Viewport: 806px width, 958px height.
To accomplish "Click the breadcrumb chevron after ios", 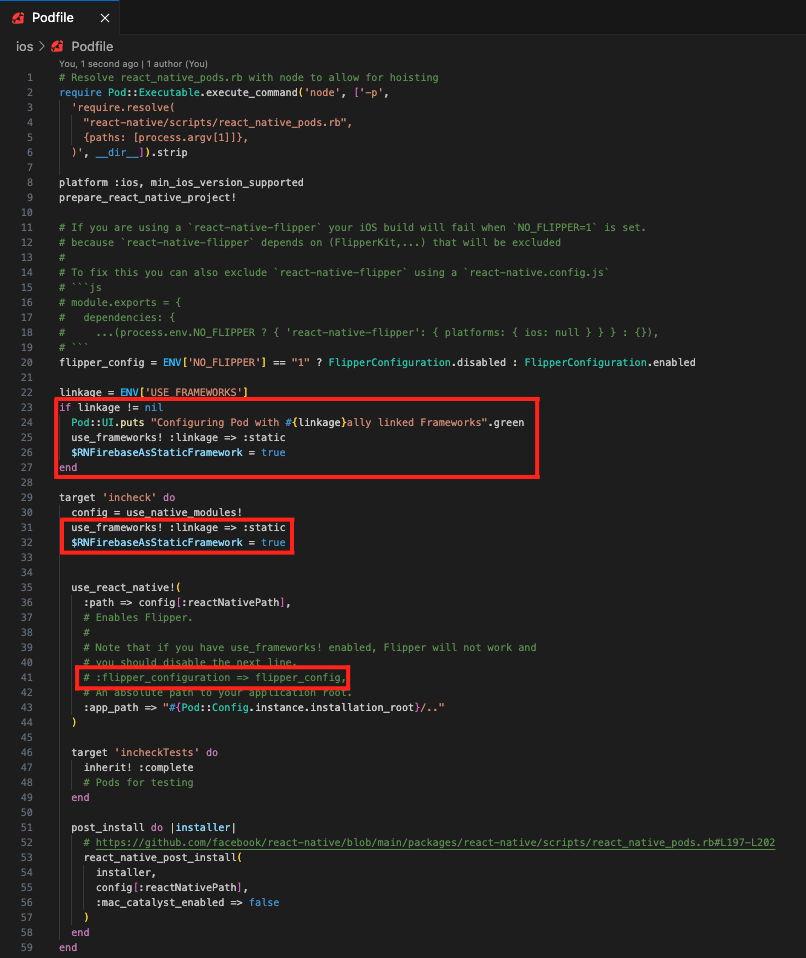I will (x=42, y=46).
